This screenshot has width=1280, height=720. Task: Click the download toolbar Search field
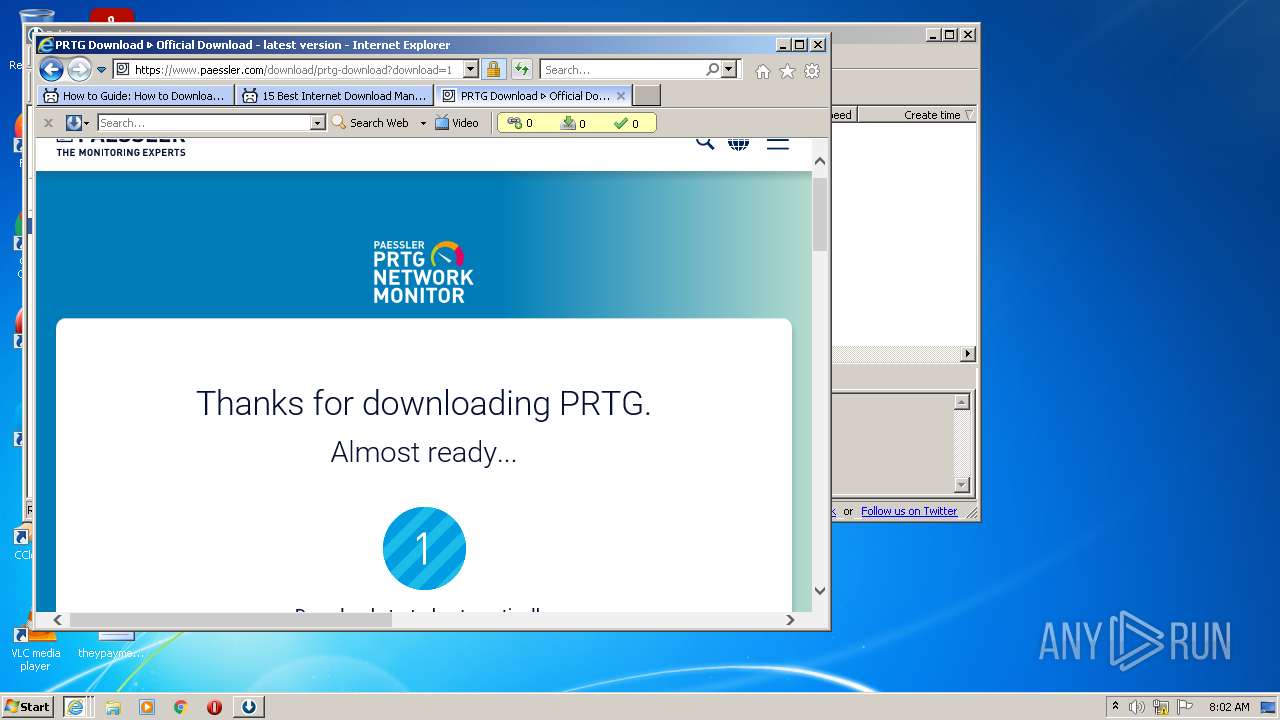(204, 123)
